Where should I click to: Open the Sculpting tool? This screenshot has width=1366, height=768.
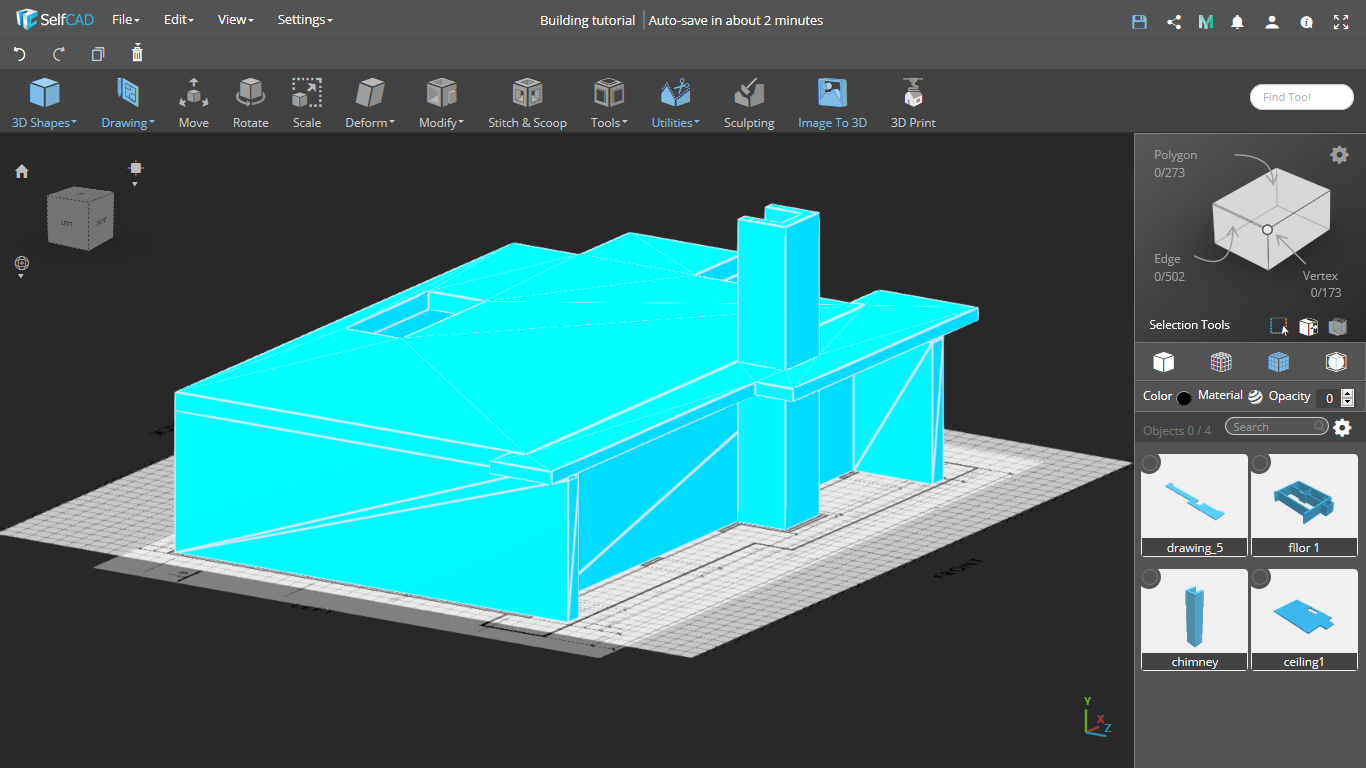pos(749,103)
